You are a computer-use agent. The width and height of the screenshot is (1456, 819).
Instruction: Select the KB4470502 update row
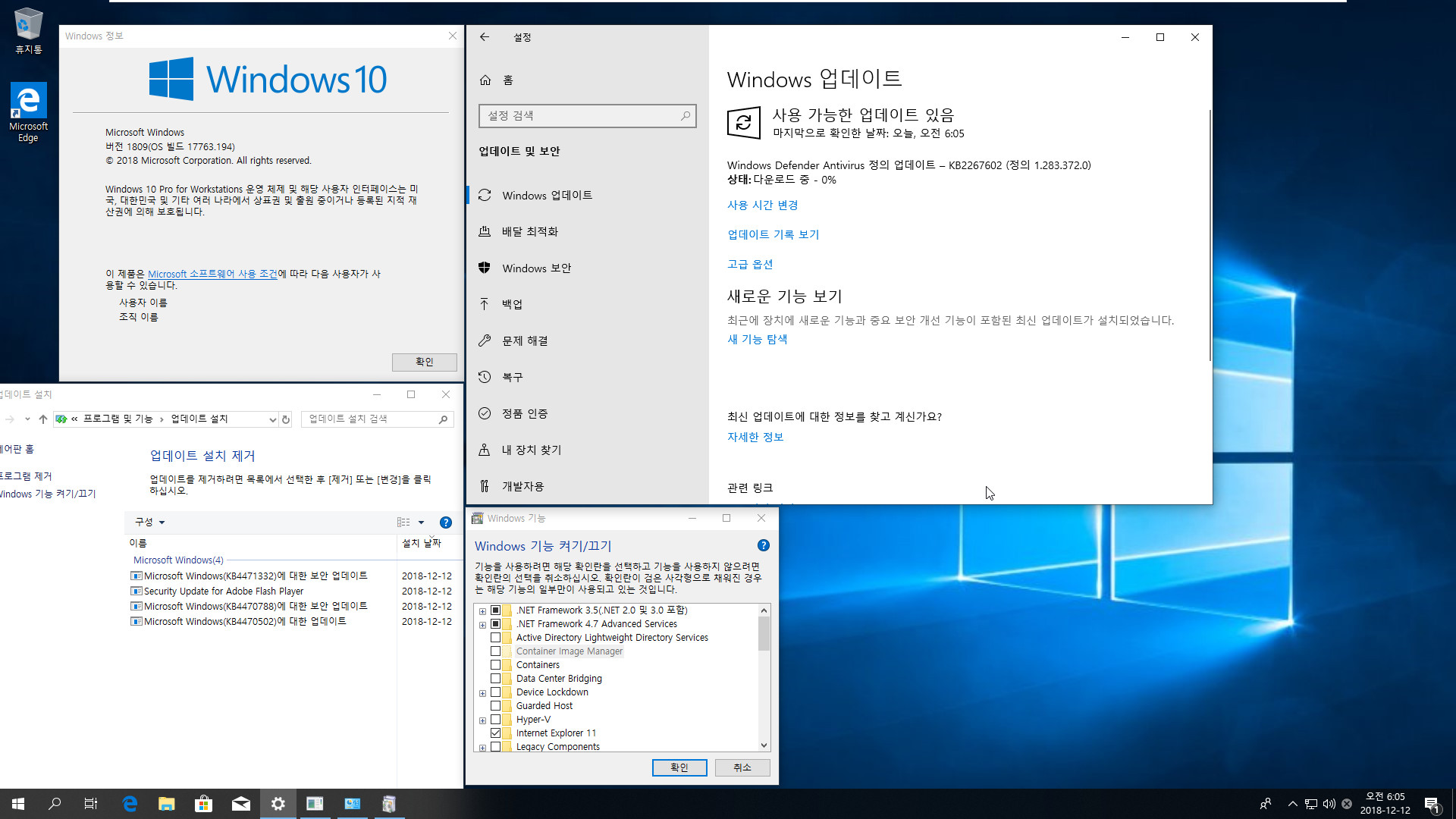point(291,622)
